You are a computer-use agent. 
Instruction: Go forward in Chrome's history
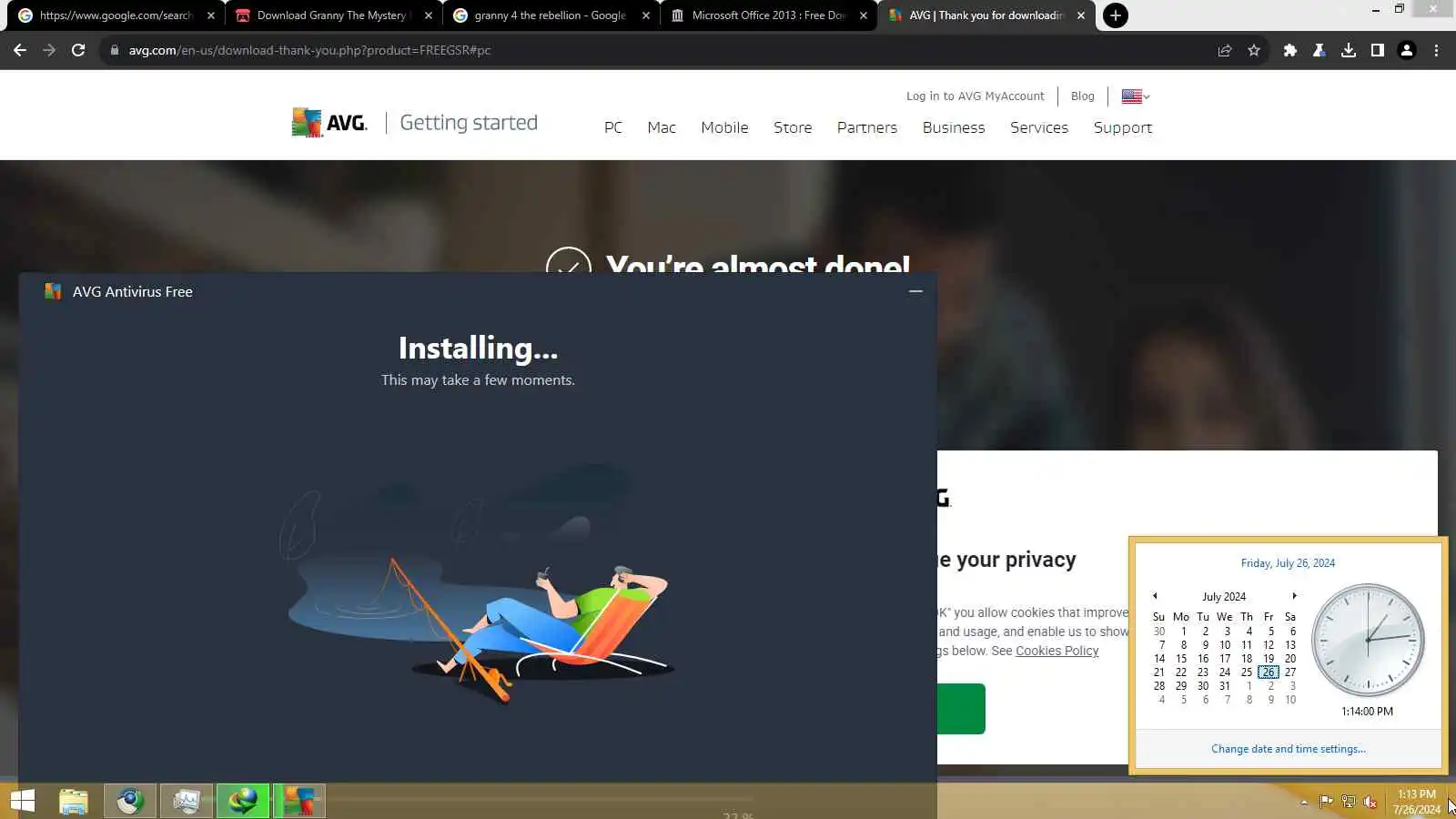pyautogui.click(x=49, y=50)
